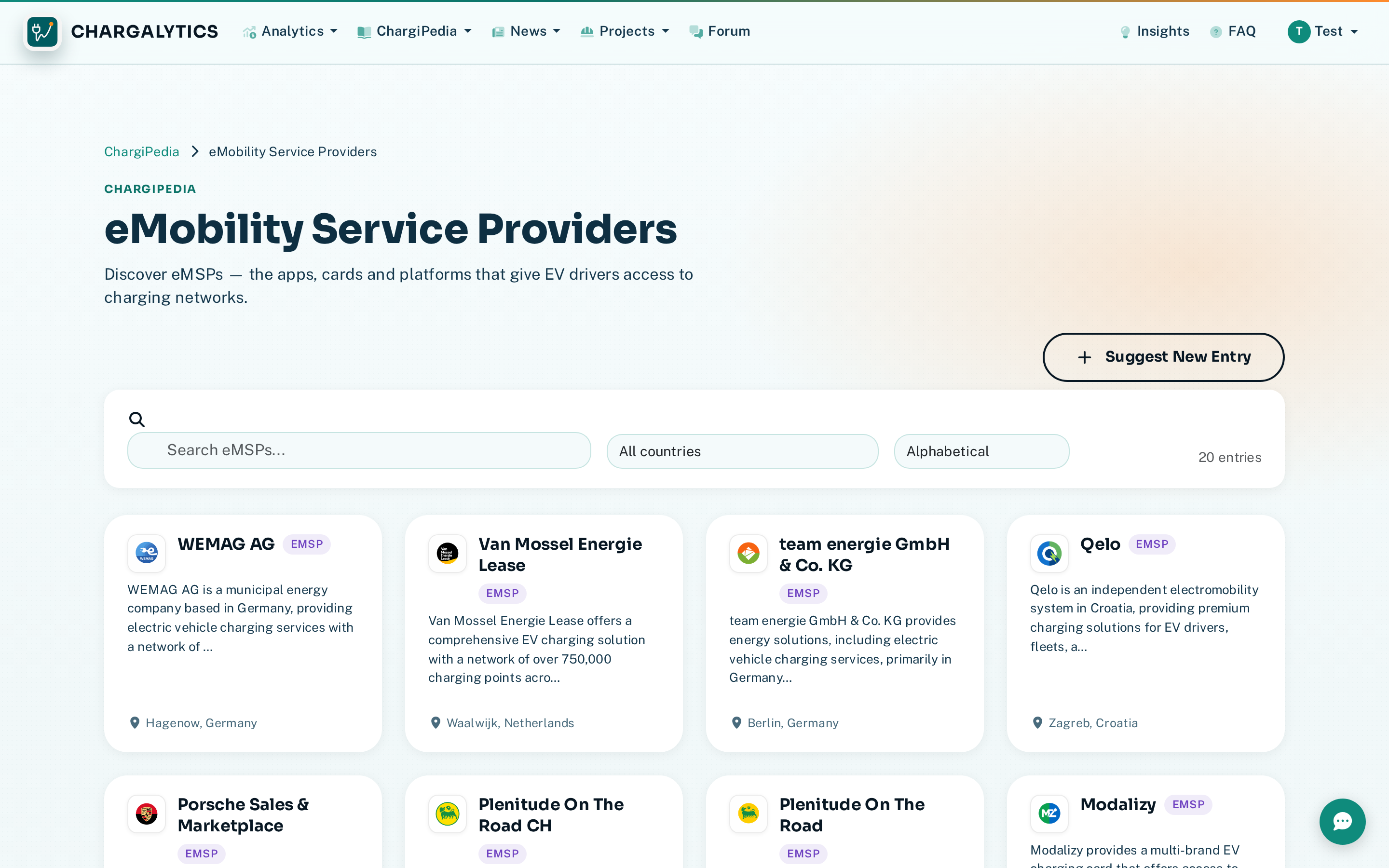The width and height of the screenshot is (1389, 868).
Task: Click the EMSP badge under Van Mossel Energie Lease
Action: click(x=502, y=594)
